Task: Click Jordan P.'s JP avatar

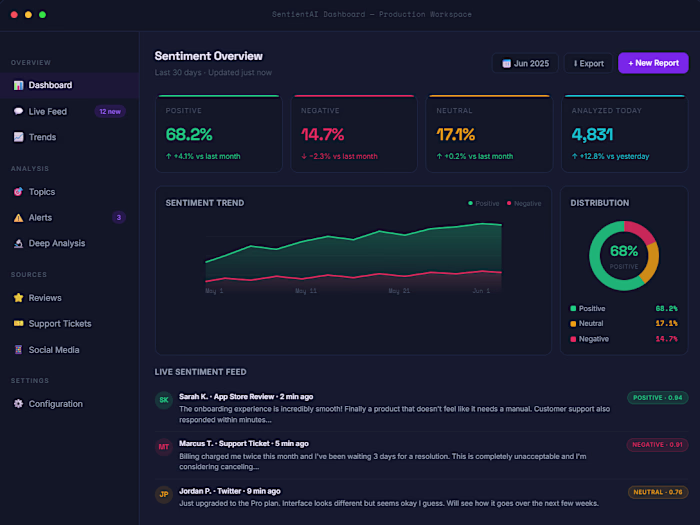Action: [x=164, y=495]
